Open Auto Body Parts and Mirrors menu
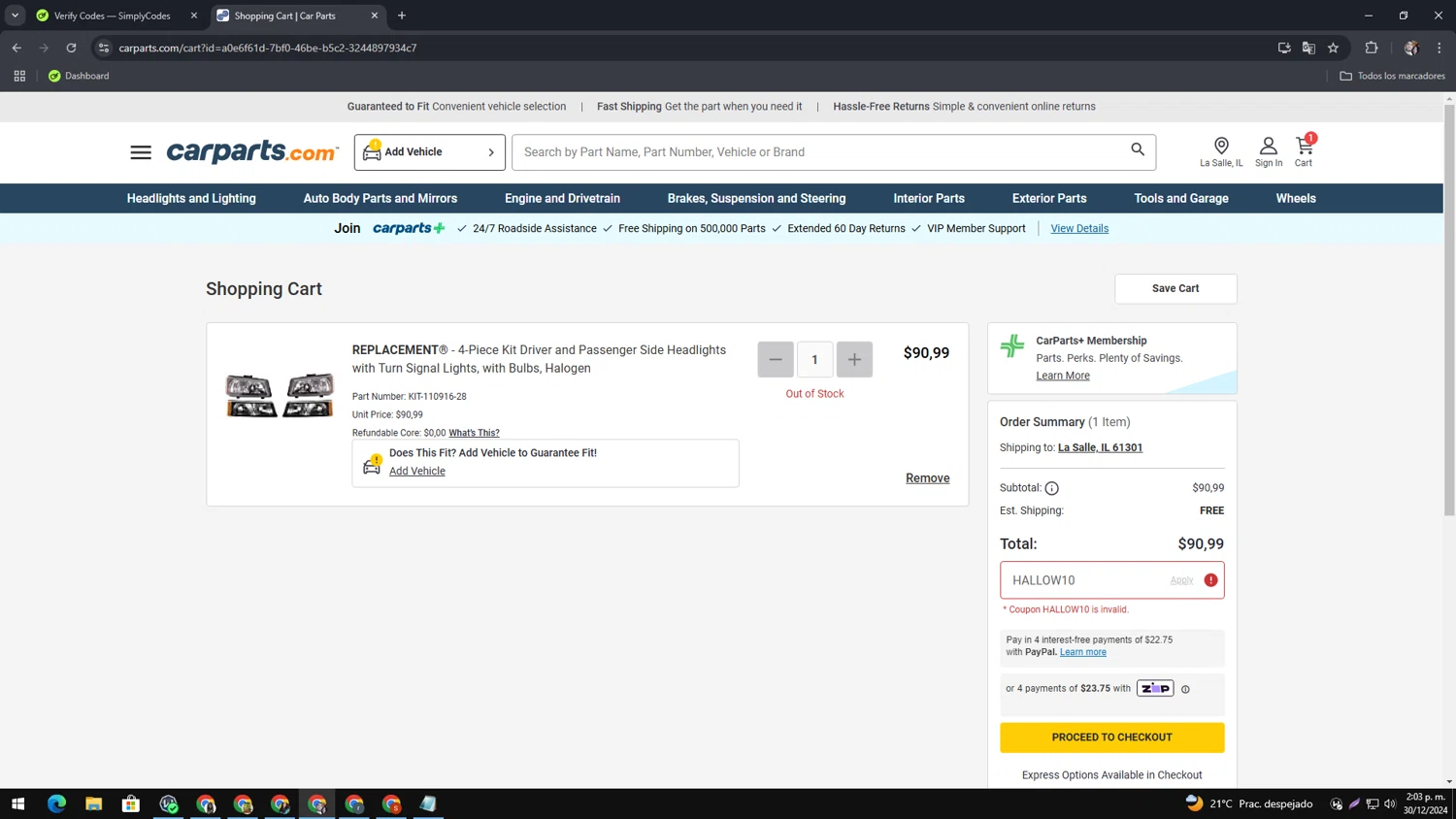The width and height of the screenshot is (1456, 819). pyautogui.click(x=381, y=198)
